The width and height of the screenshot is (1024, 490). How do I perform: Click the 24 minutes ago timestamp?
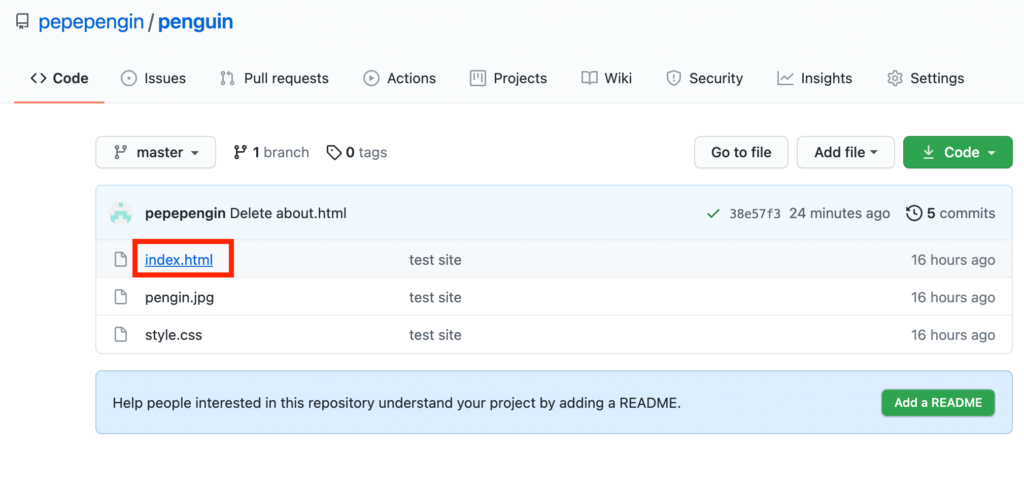pyautogui.click(x=840, y=213)
